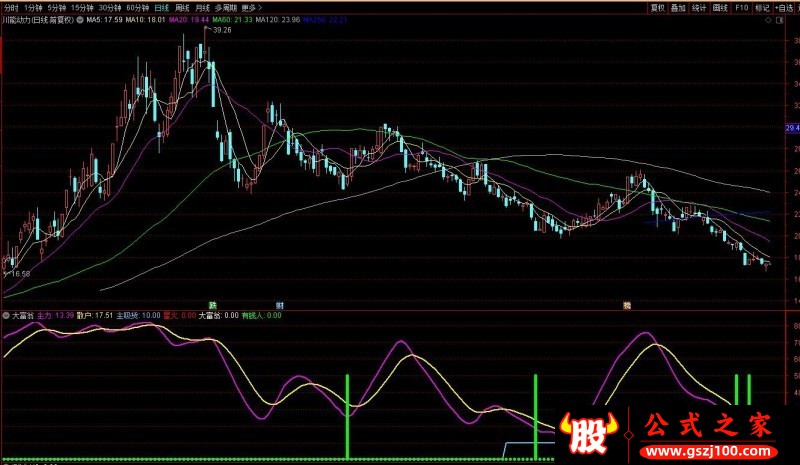800x465 pixels.
Task: Expand the 更多 periods menu
Action: coord(249,6)
